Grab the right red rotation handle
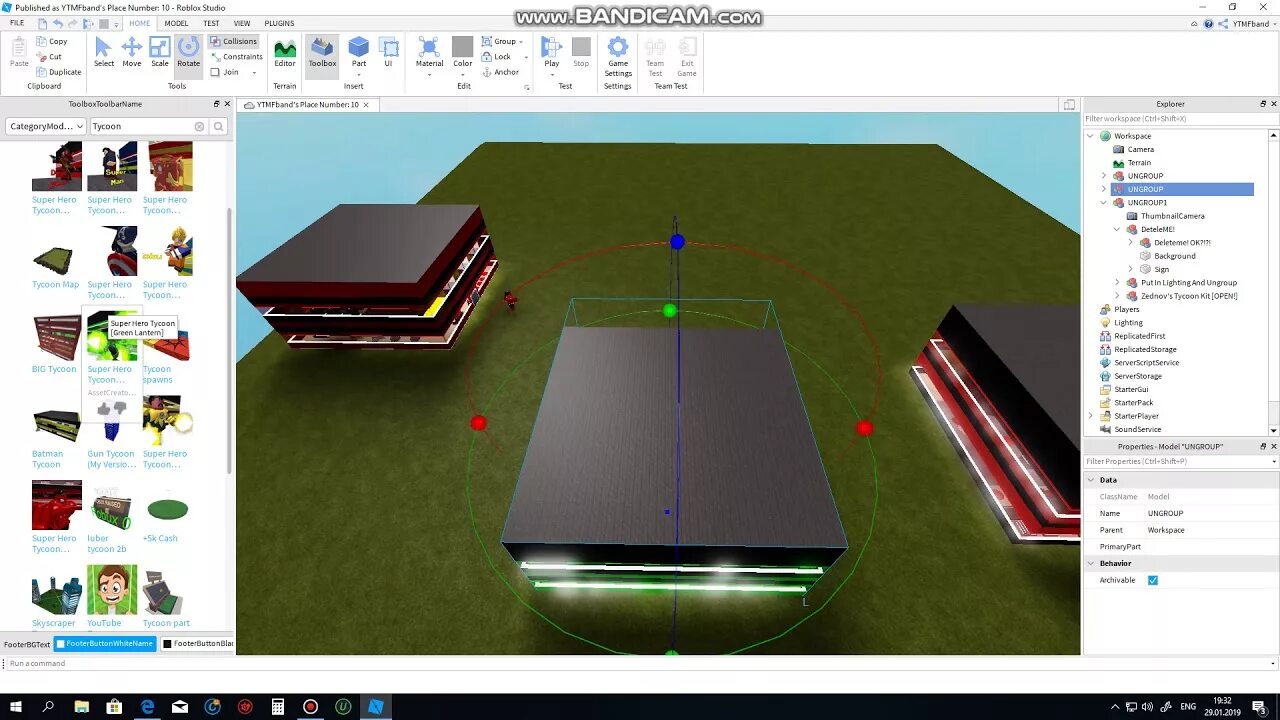The image size is (1280, 720). tap(865, 428)
